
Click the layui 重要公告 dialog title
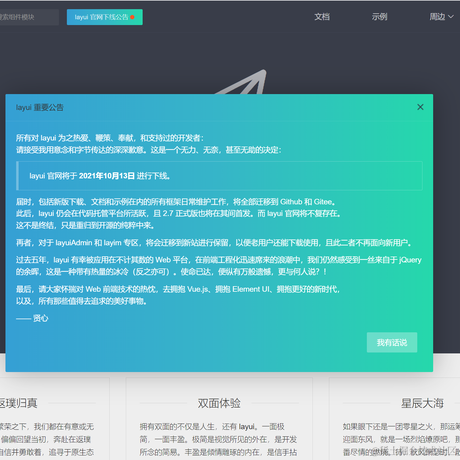coord(39,107)
